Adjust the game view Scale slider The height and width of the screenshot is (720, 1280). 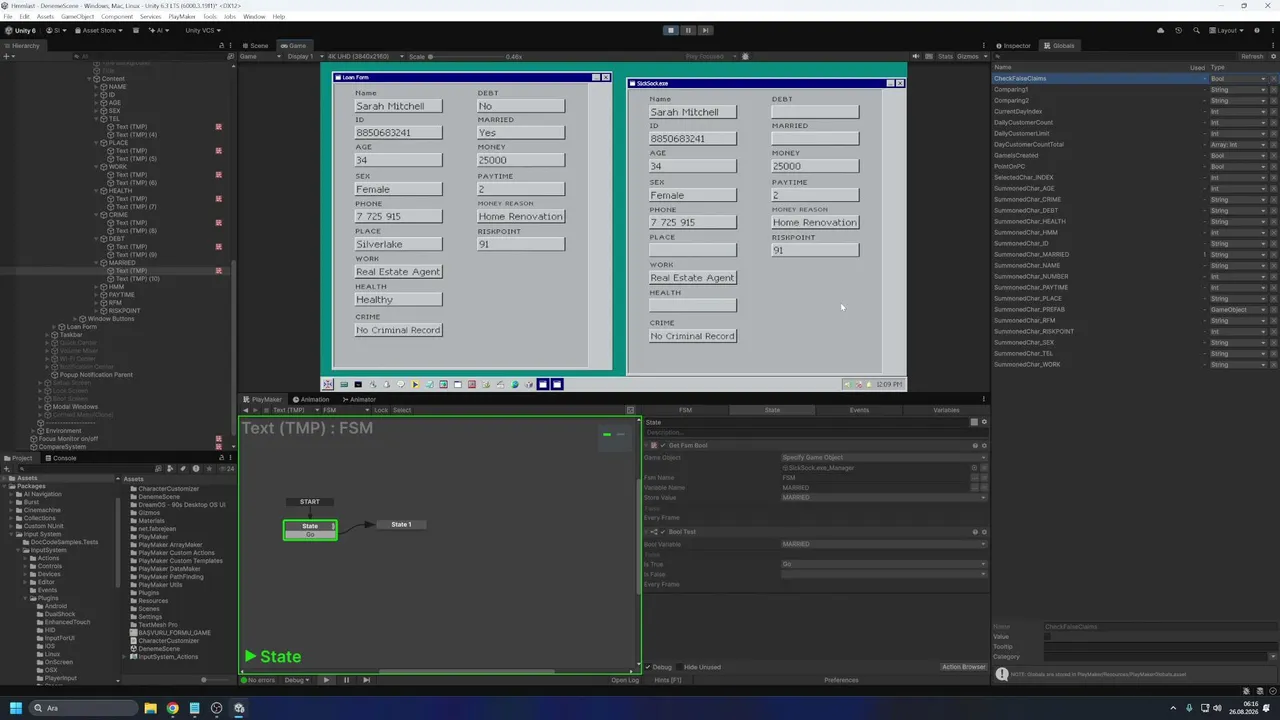point(468,57)
